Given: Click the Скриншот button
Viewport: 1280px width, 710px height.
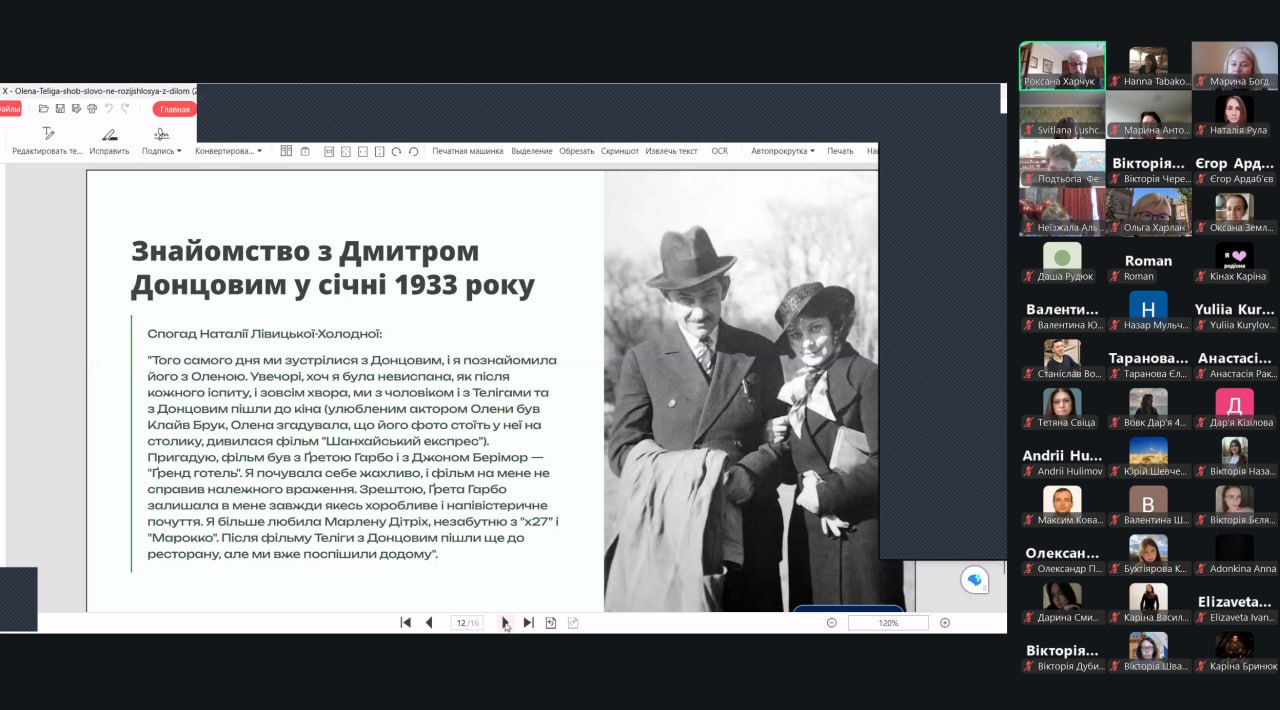Looking at the screenshot, I should click(x=620, y=151).
